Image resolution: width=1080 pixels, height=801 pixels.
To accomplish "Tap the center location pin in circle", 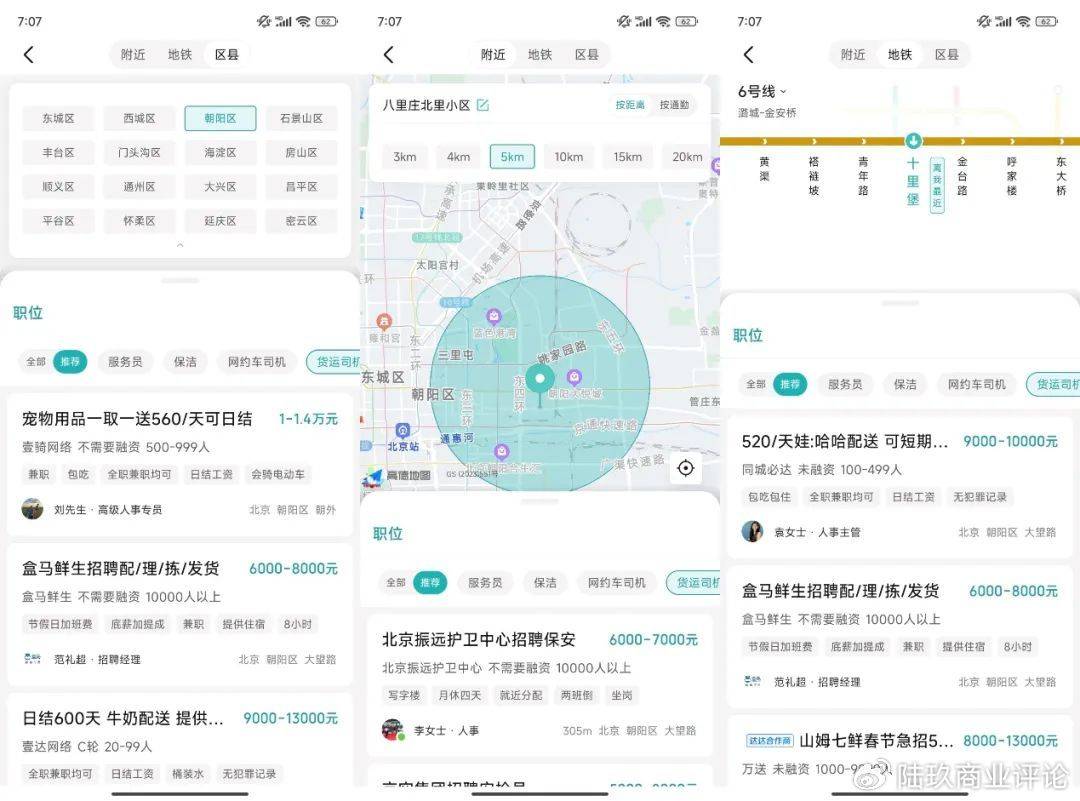I will 540,379.
